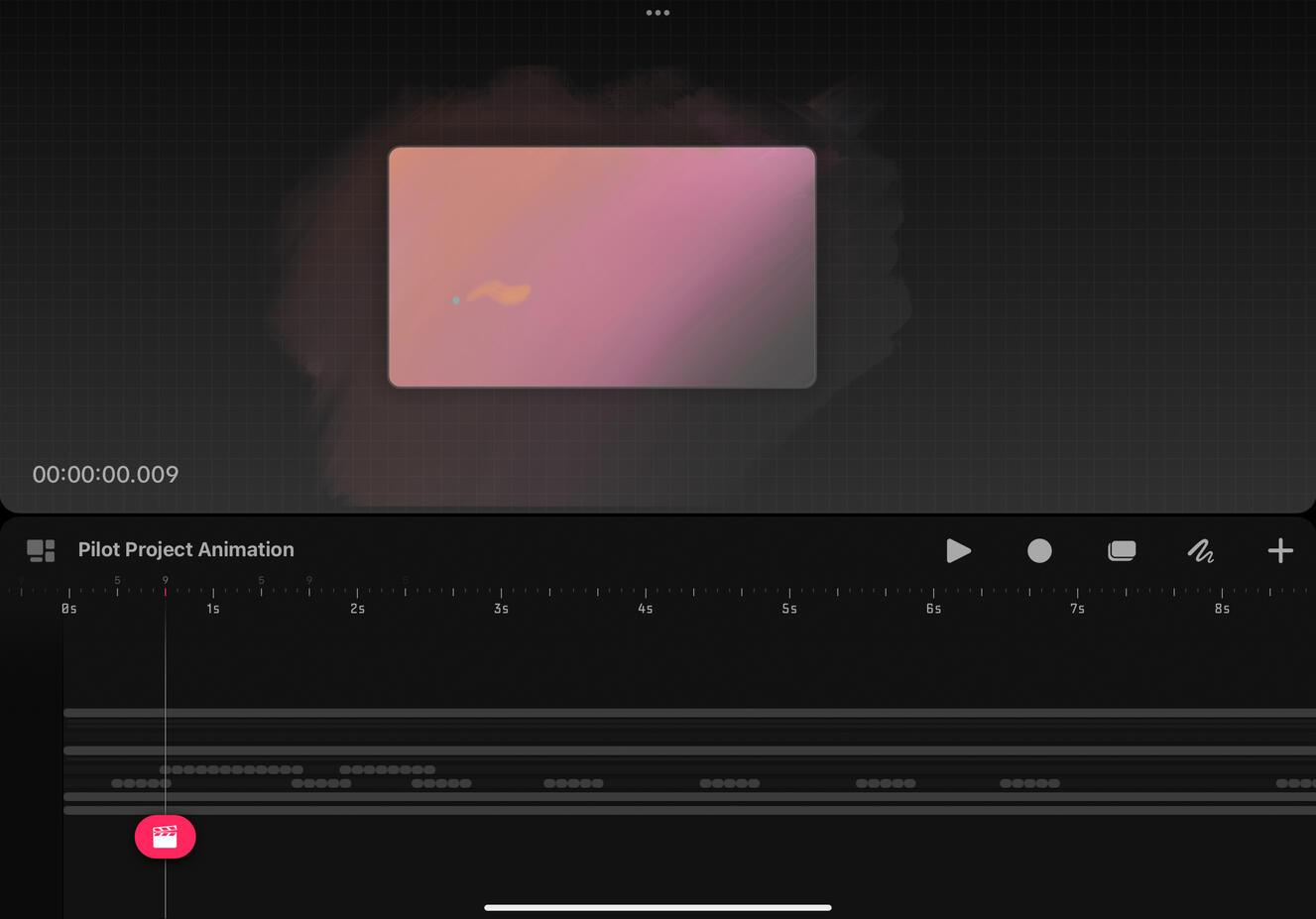Screen dimensions: 1316x919
Task: Tap the plus Add content icon
Action: click(x=1280, y=551)
